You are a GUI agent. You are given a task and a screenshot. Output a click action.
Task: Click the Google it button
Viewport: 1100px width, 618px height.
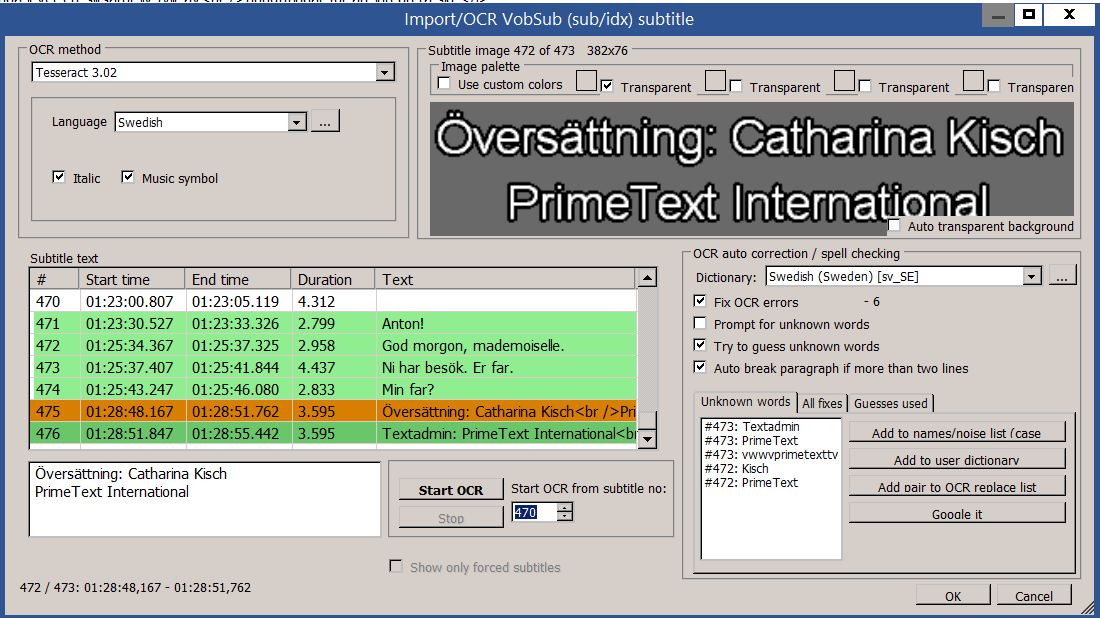957,513
